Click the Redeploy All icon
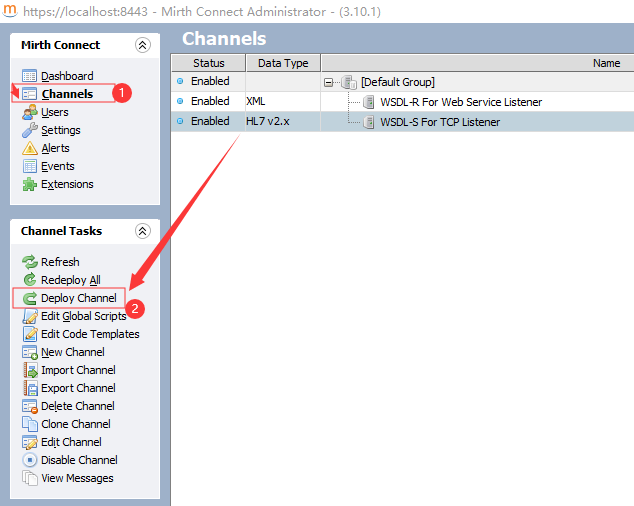 click(30, 279)
